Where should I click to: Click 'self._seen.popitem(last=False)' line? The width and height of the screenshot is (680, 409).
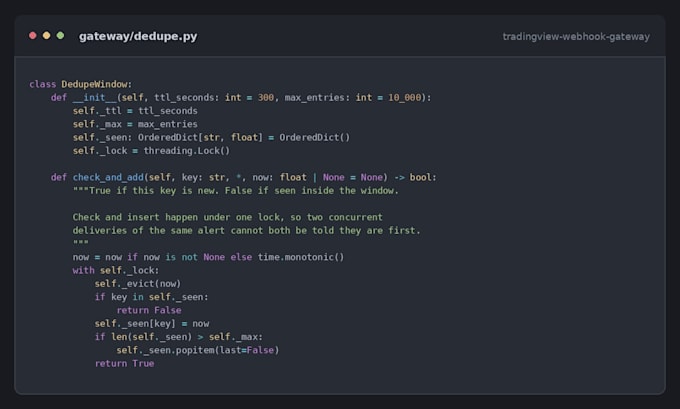[198, 350]
